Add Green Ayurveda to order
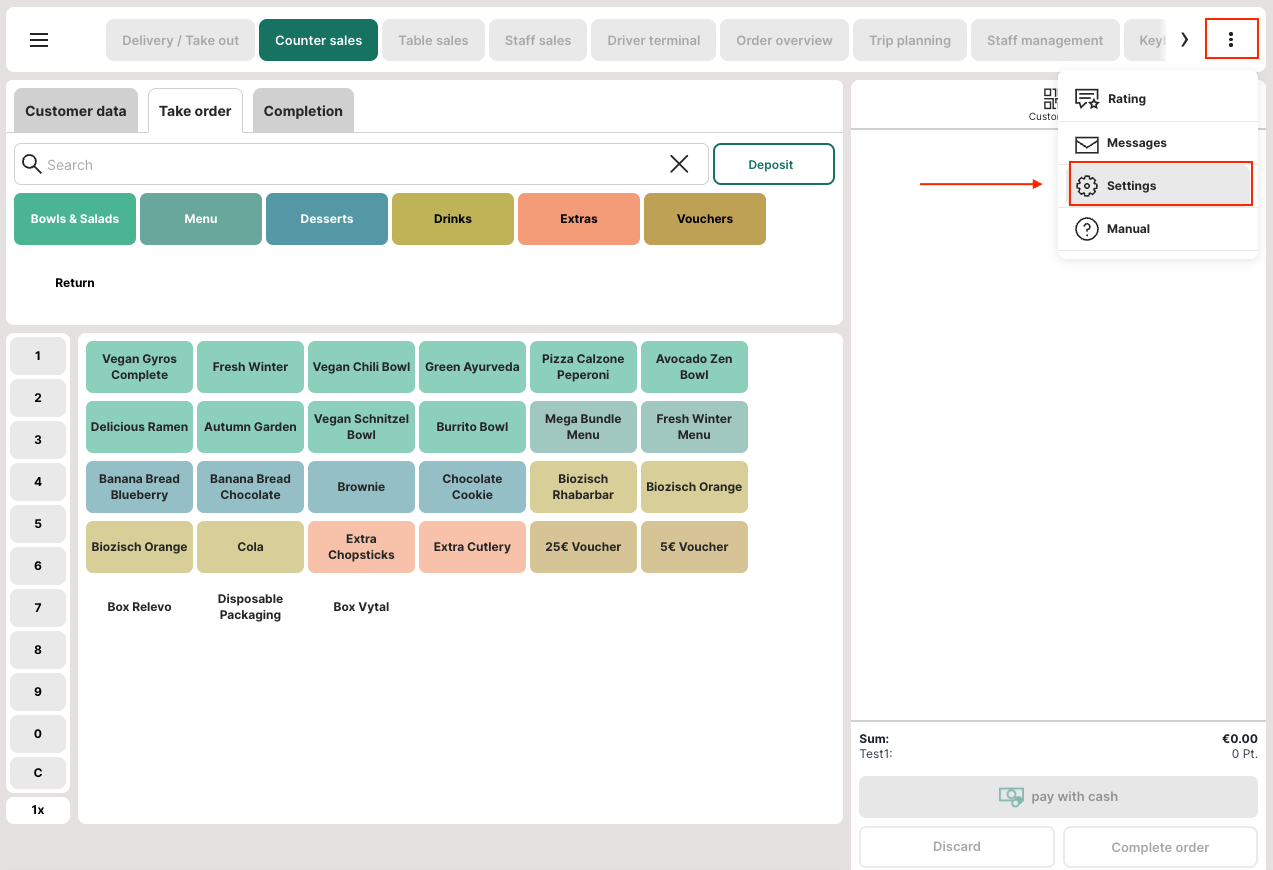The height and width of the screenshot is (870, 1273). point(473,367)
